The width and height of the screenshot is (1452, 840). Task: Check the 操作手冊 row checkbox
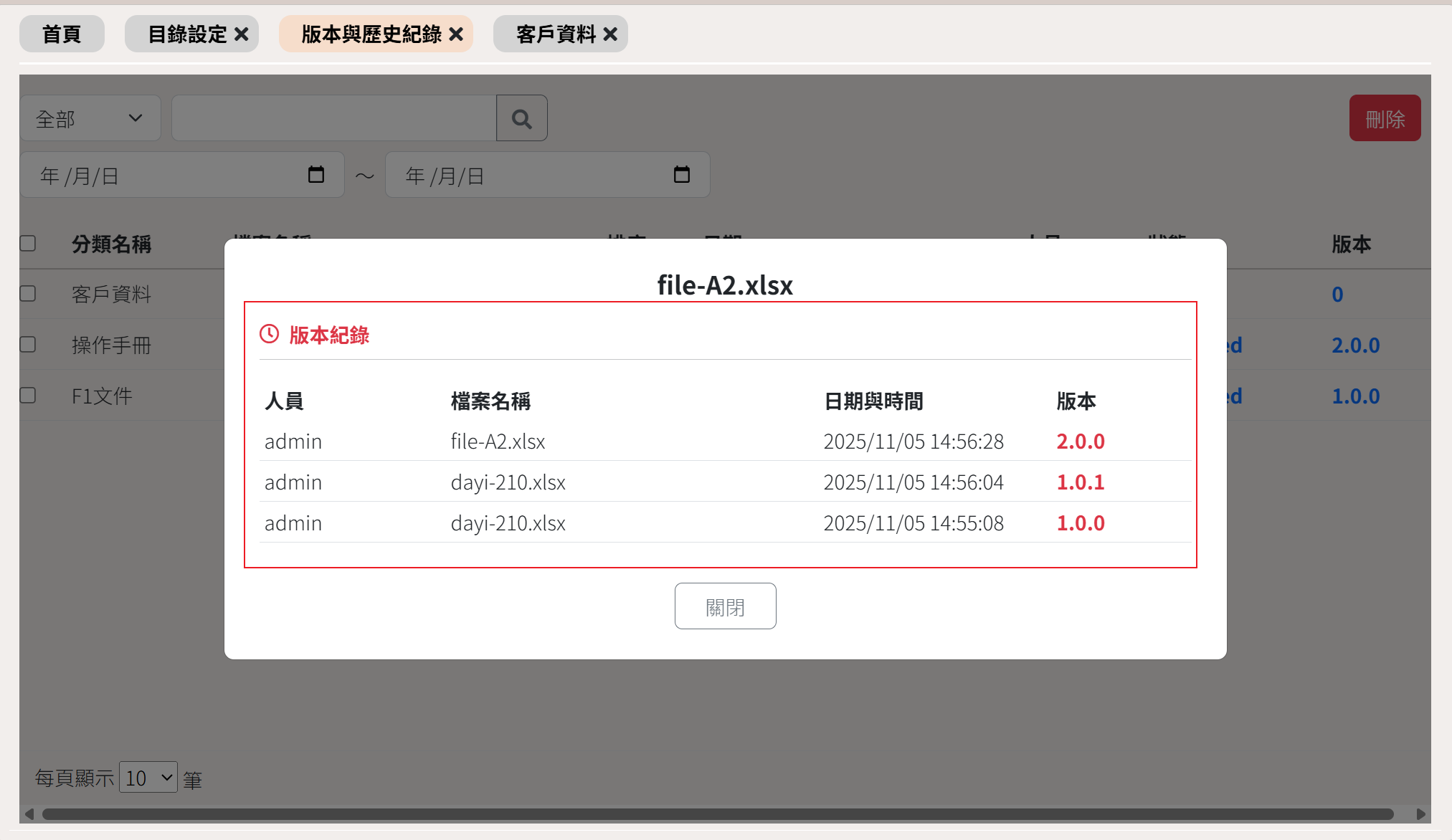click(28, 345)
